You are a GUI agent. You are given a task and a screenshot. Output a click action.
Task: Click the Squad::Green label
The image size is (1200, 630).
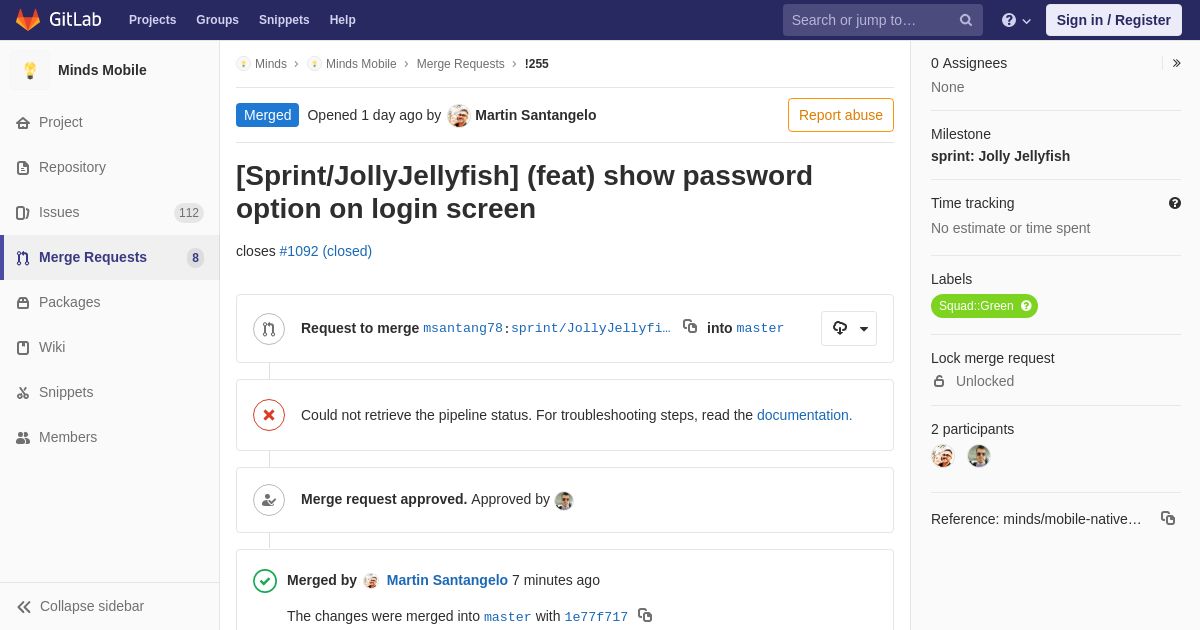click(x=976, y=306)
